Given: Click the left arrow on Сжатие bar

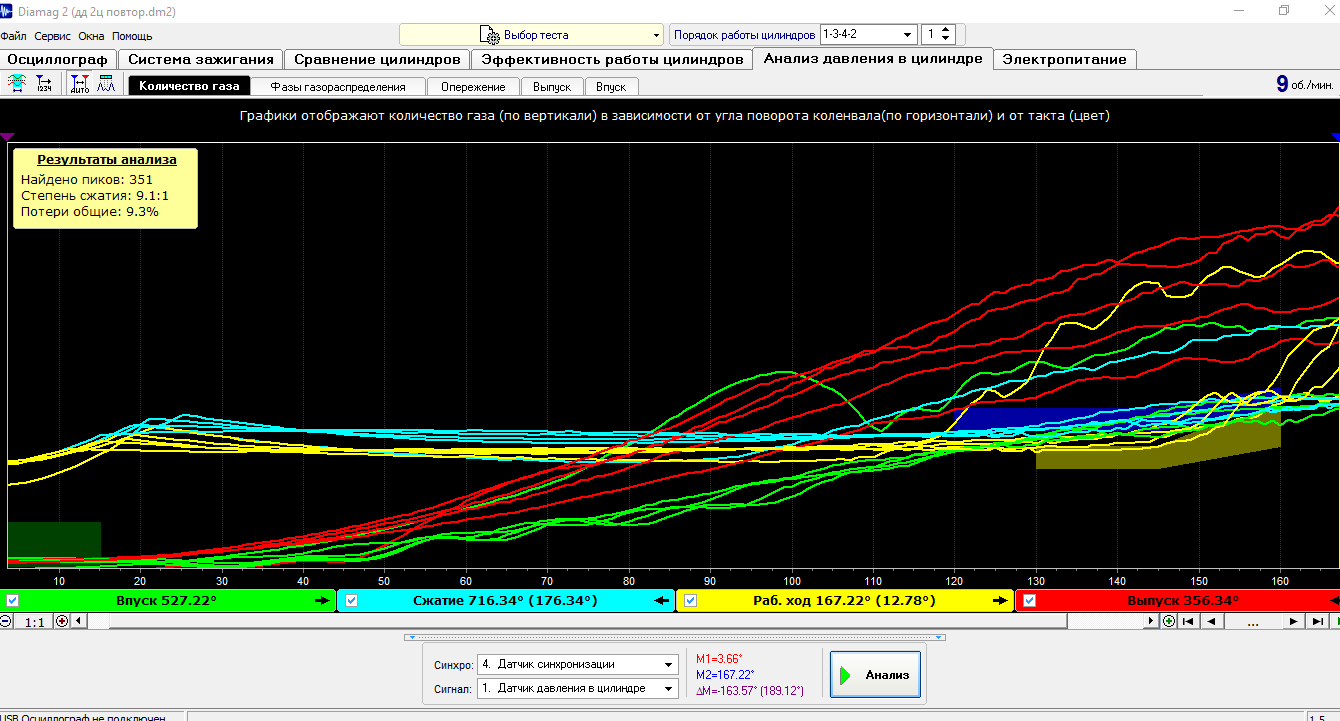Looking at the screenshot, I should coord(661,600).
